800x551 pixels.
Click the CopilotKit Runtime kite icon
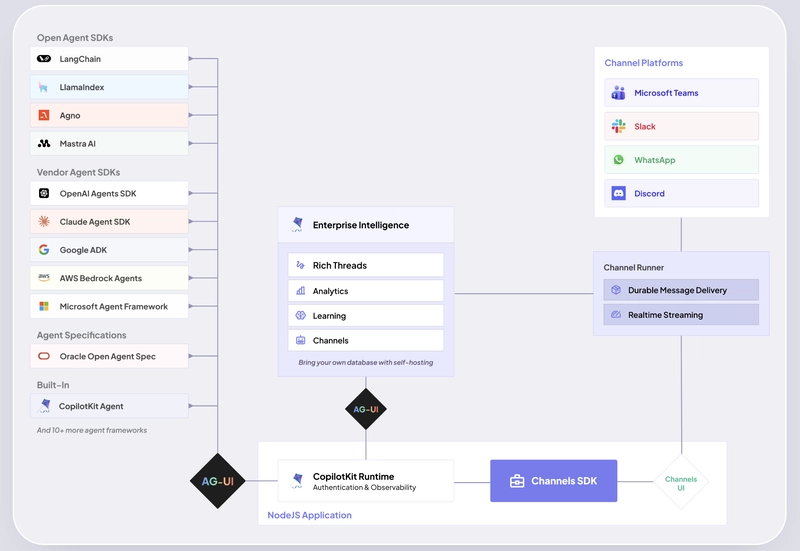pyautogui.click(x=296, y=481)
